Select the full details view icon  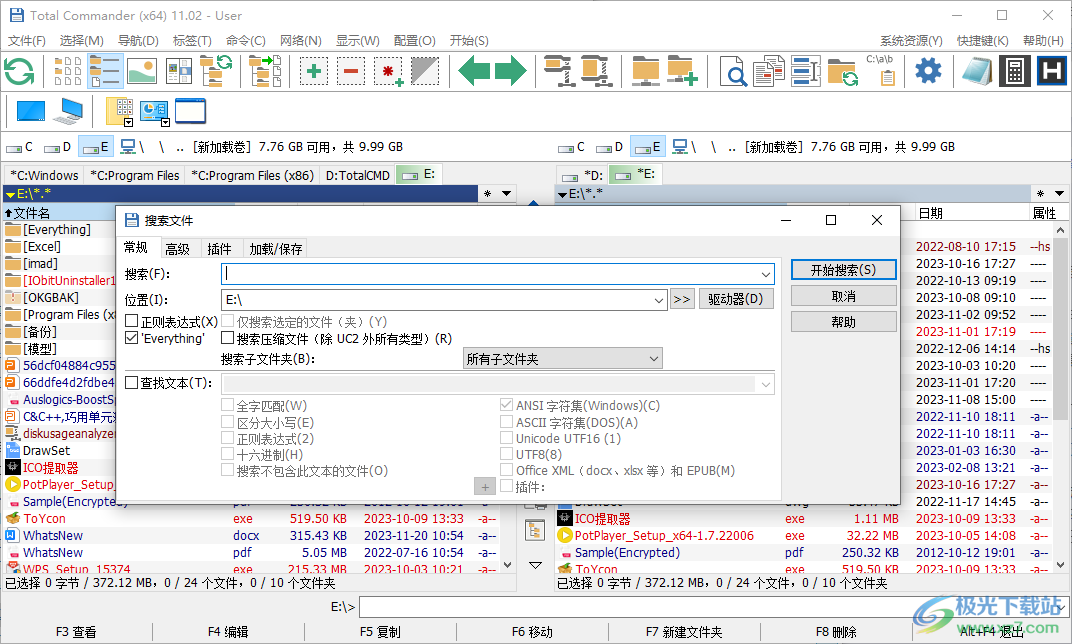105,71
